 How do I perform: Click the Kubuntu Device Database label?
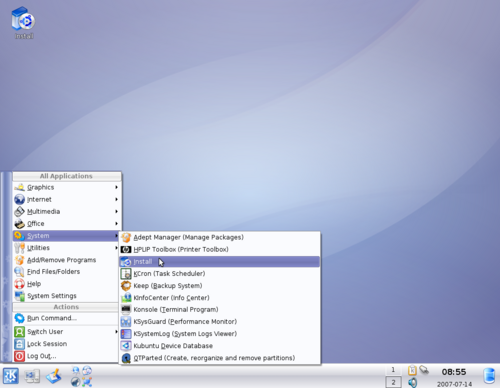click(x=173, y=346)
